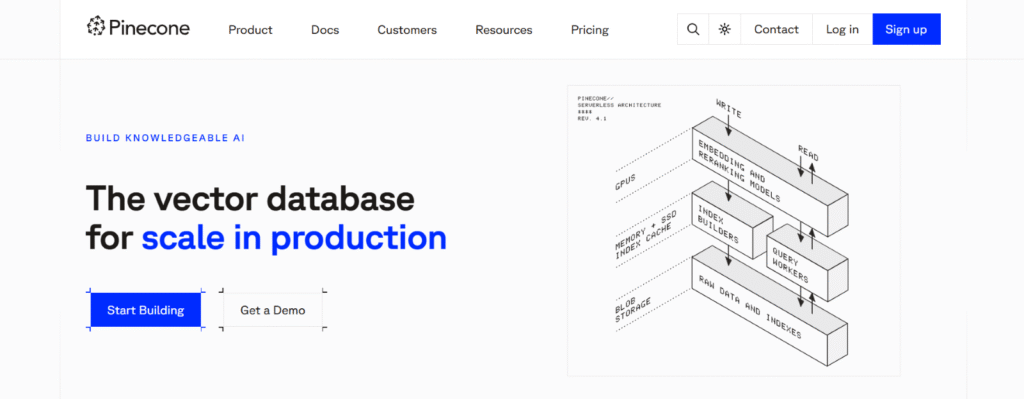Screen dimensions: 1024x399
Task: Click the Contact link
Action: (x=776, y=29)
